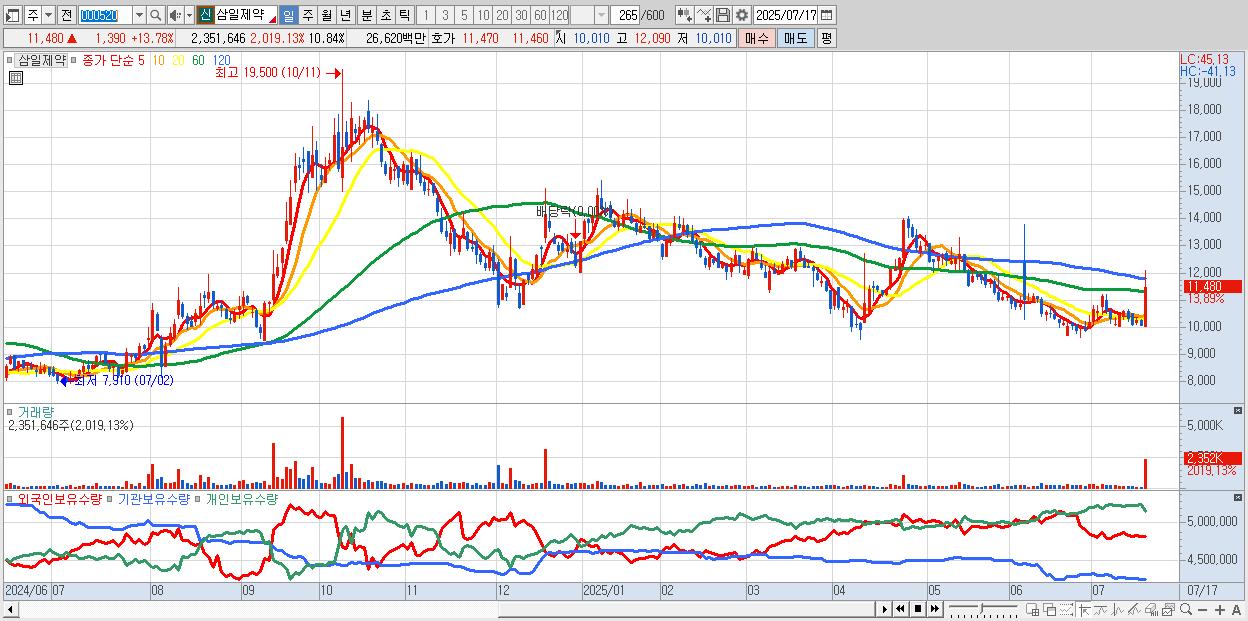The image size is (1248, 621).
Task: Click the stock code field 000520
Action: click(105, 15)
